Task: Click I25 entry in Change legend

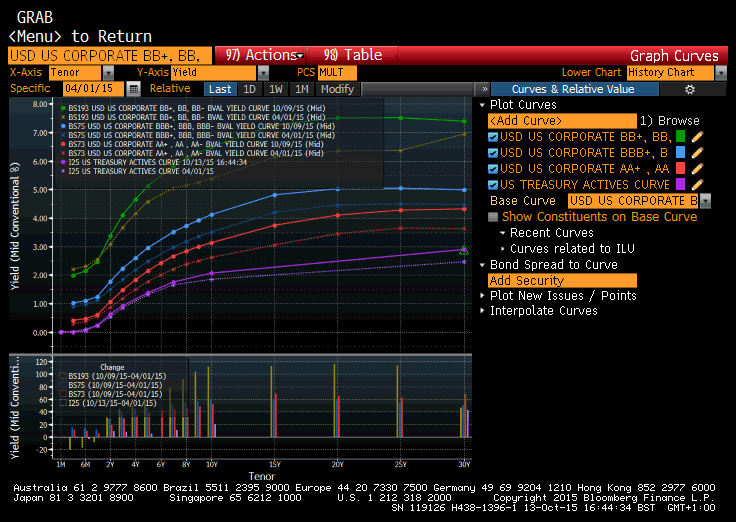Action: (108, 403)
